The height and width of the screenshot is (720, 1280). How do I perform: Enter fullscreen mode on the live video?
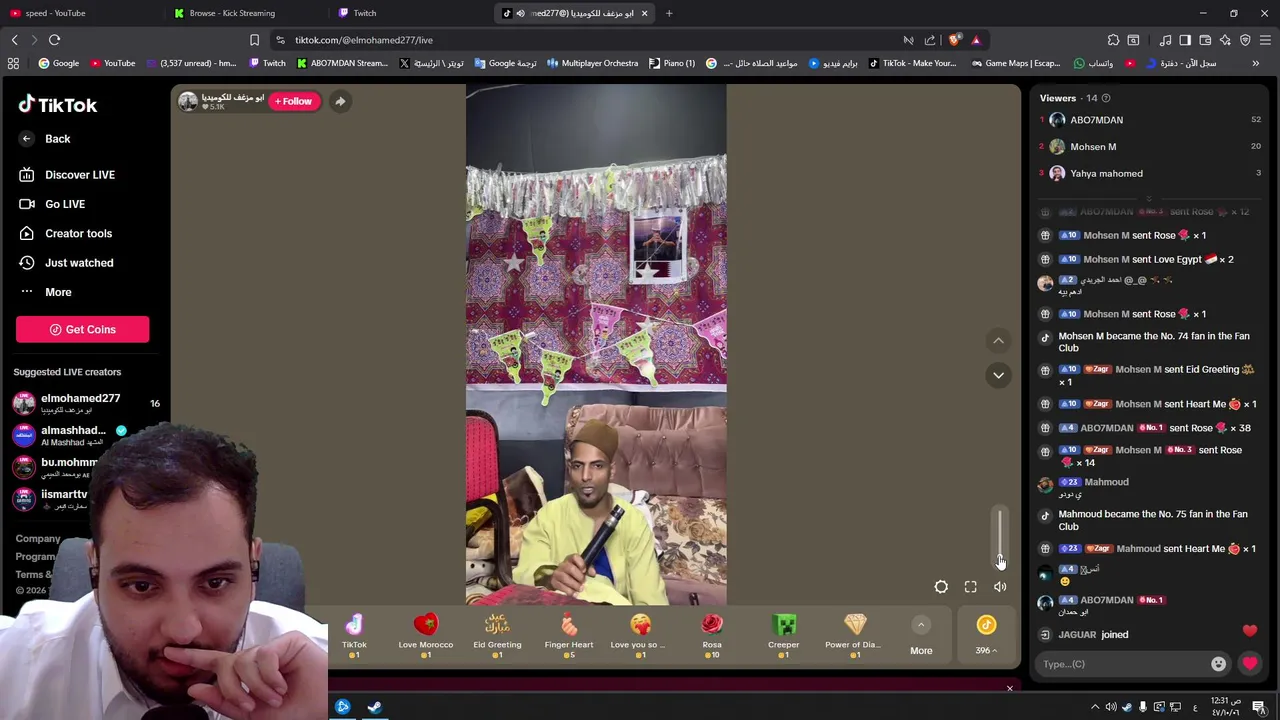(970, 587)
